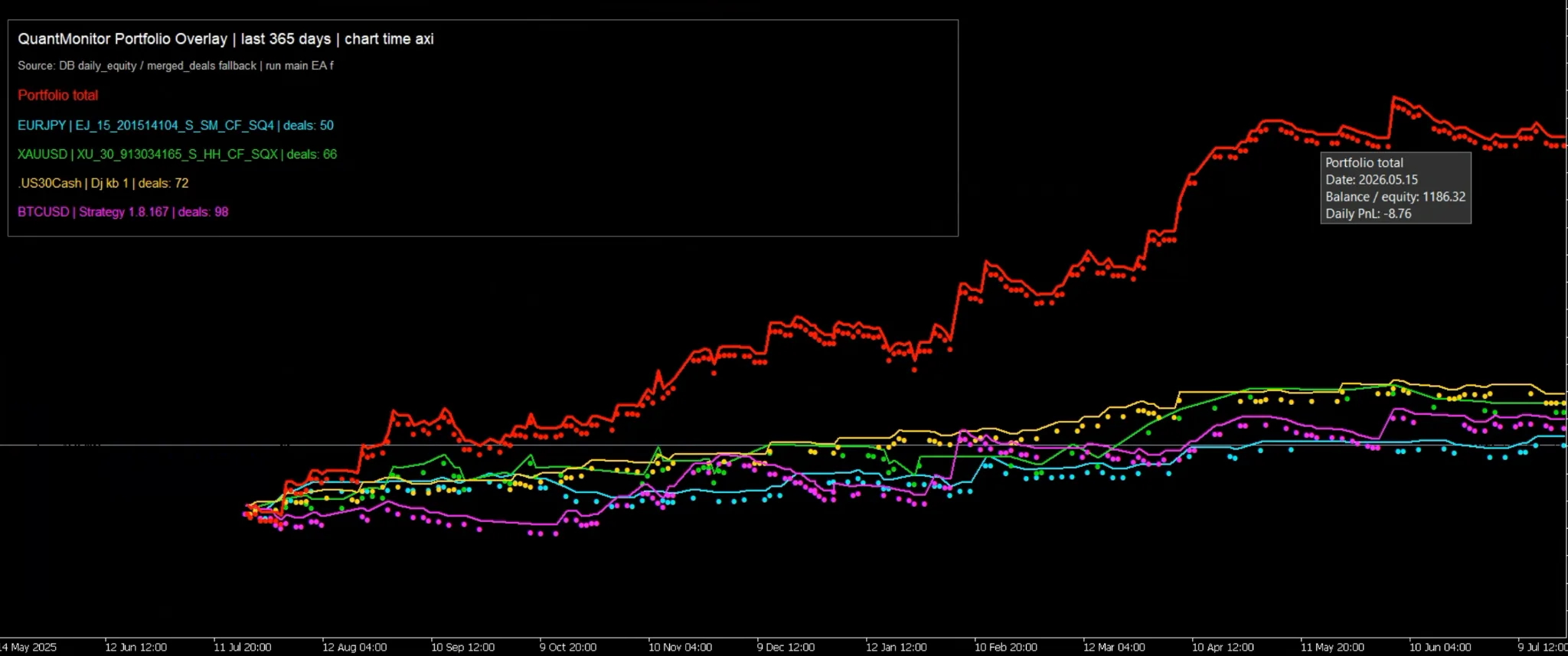
Task: Click the 10 Sep 12:00 time axis label
Action: coord(462,648)
